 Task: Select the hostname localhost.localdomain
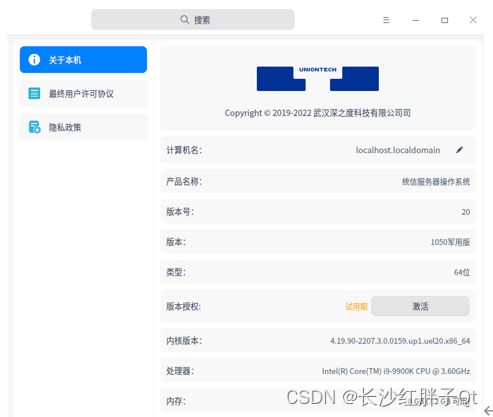coord(398,150)
